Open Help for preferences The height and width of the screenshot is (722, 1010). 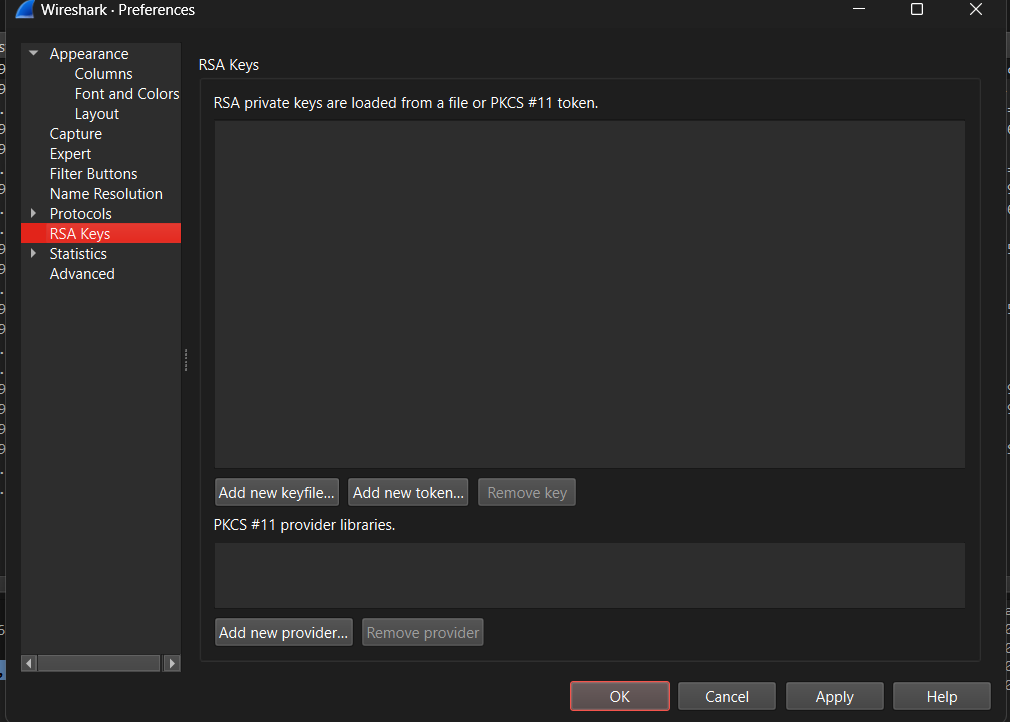point(942,696)
